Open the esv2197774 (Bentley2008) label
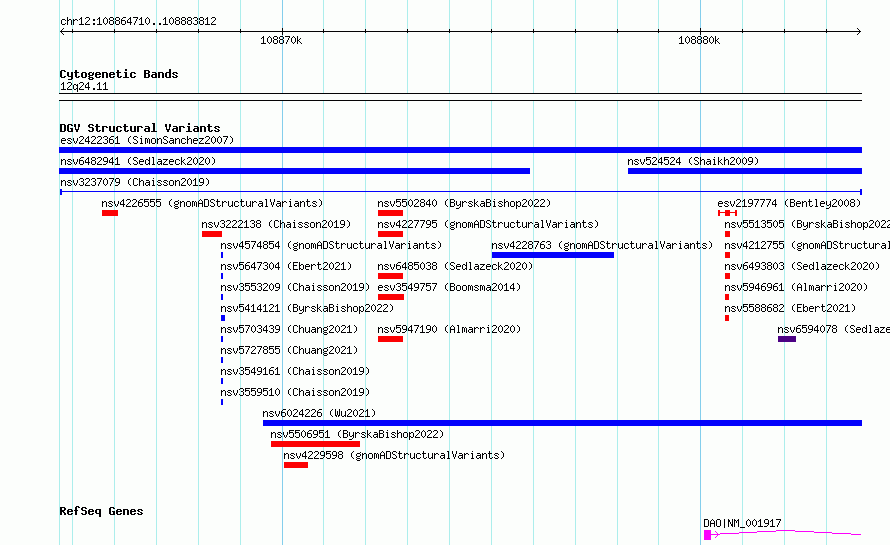 [789, 203]
